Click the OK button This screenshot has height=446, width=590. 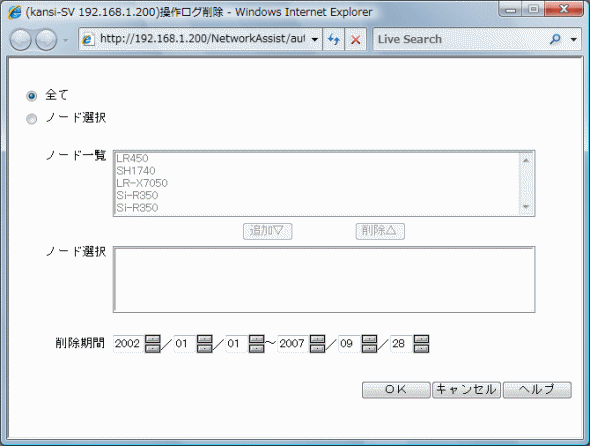pos(396,390)
